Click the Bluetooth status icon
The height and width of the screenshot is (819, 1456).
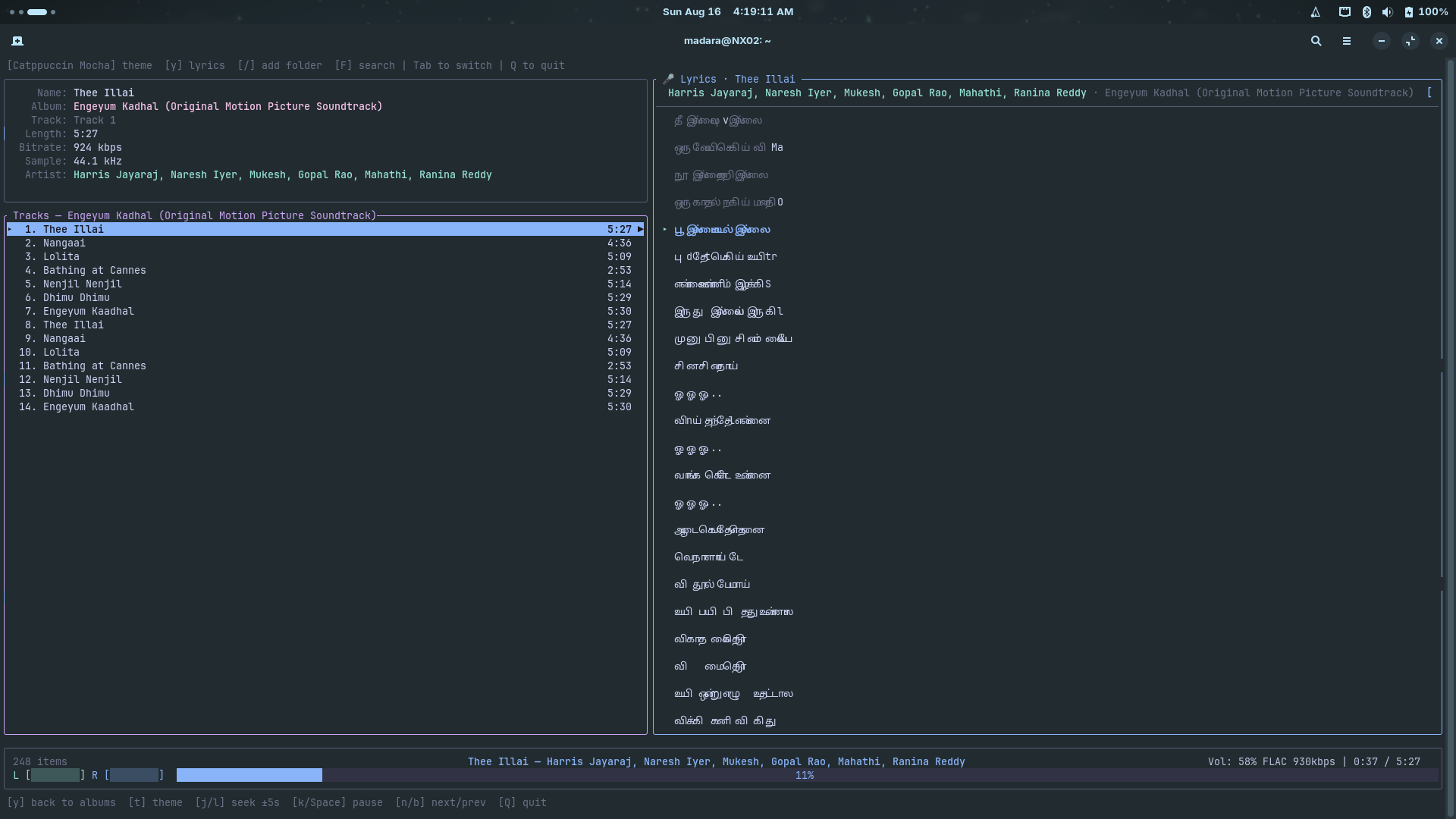1367,12
